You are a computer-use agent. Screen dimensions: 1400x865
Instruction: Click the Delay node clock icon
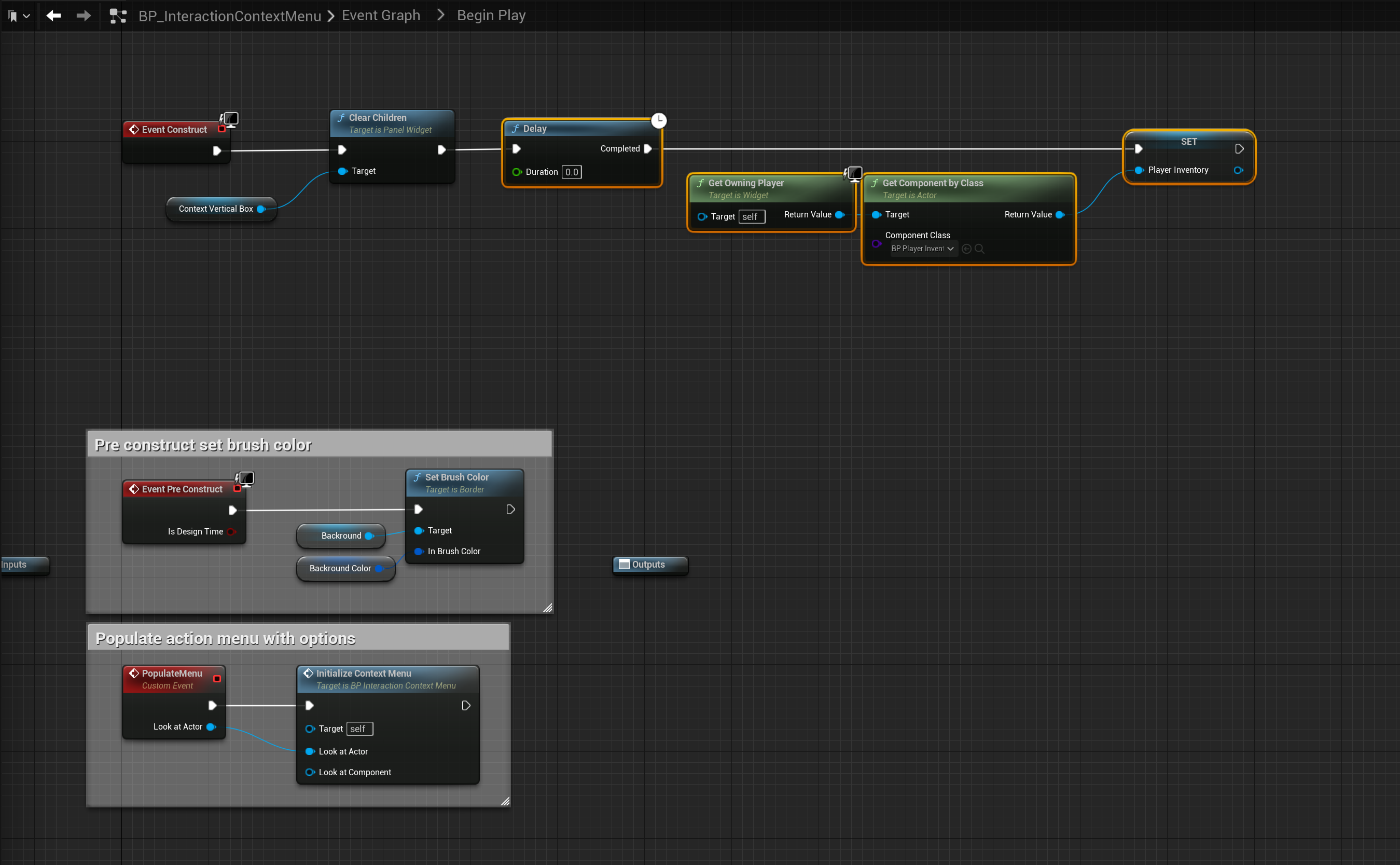coord(659,121)
